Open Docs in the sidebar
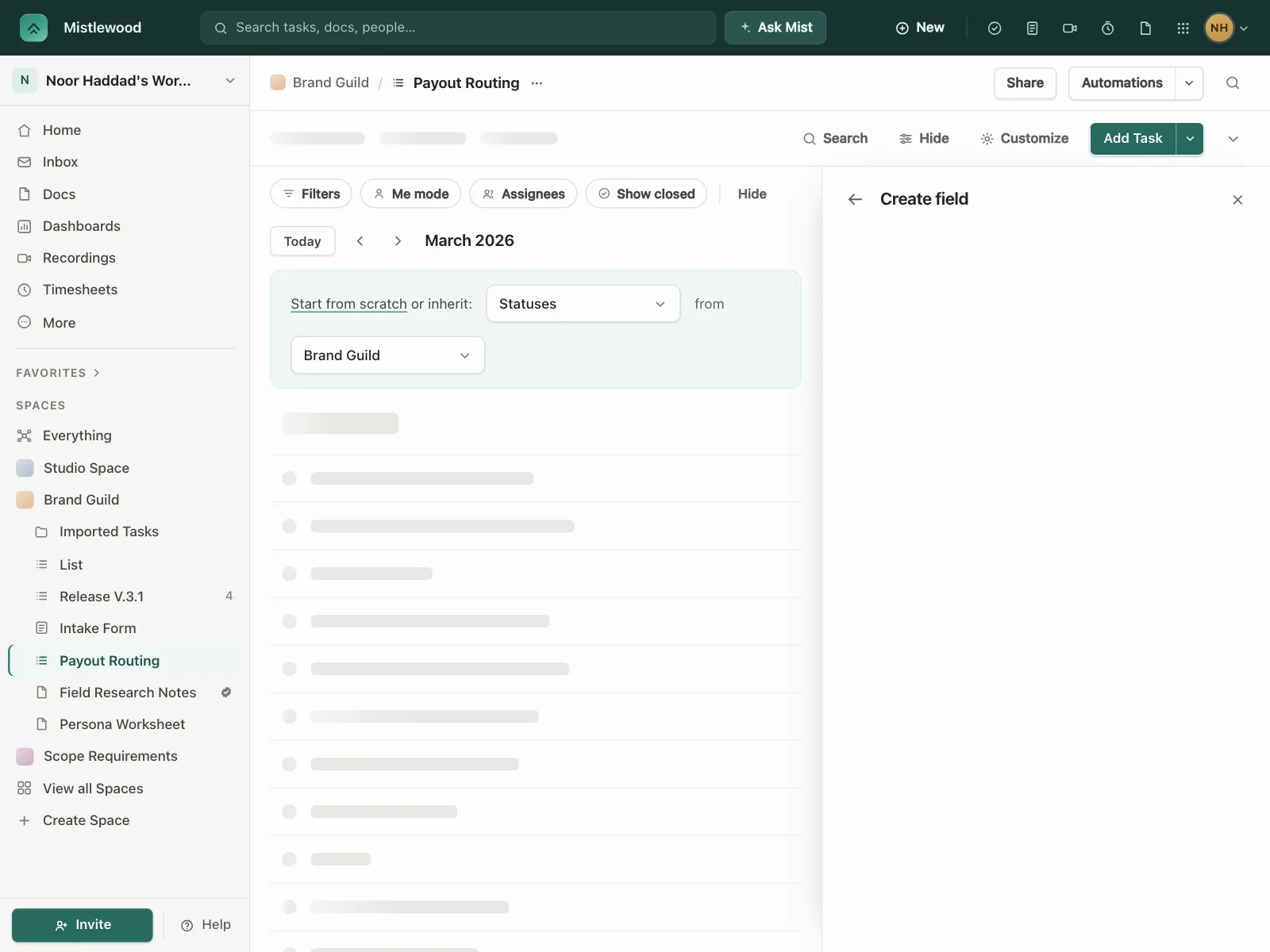The height and width of the screenshot is (952, 1270). pos(125,194)
